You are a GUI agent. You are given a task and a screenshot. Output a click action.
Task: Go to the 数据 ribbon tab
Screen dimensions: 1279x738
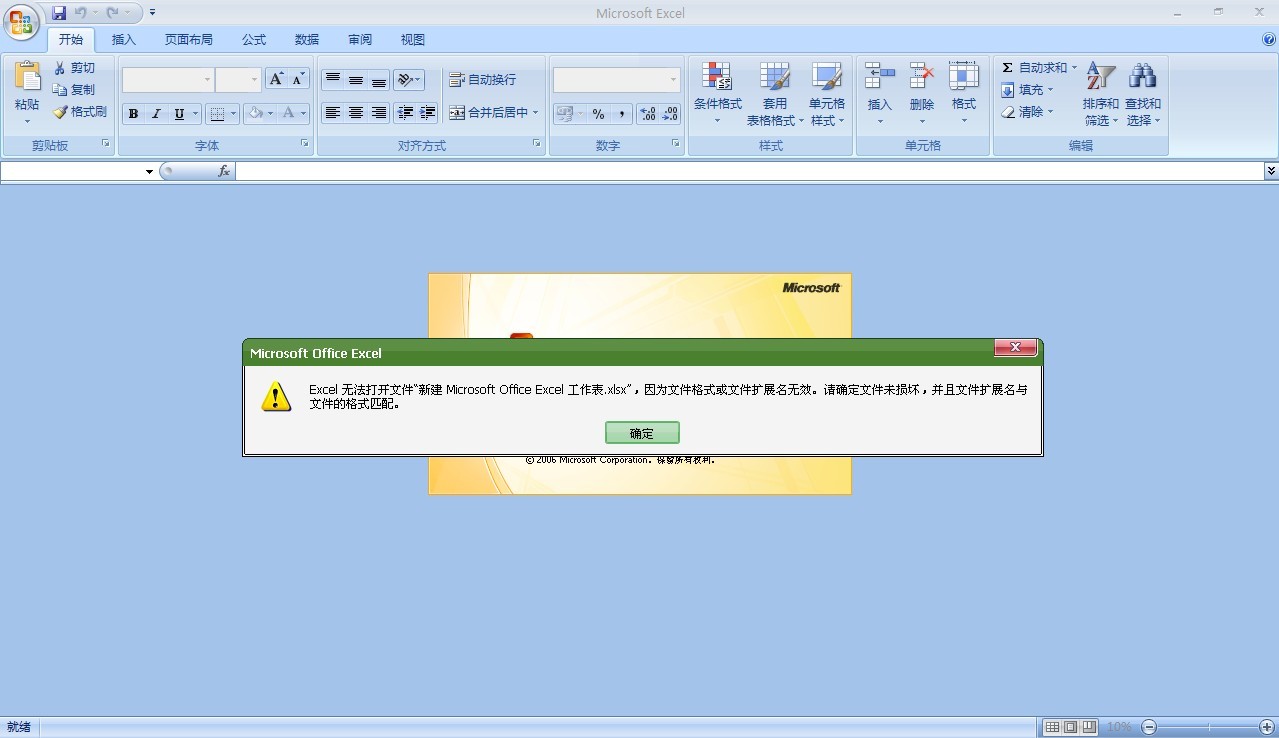(x=307, y=40)
